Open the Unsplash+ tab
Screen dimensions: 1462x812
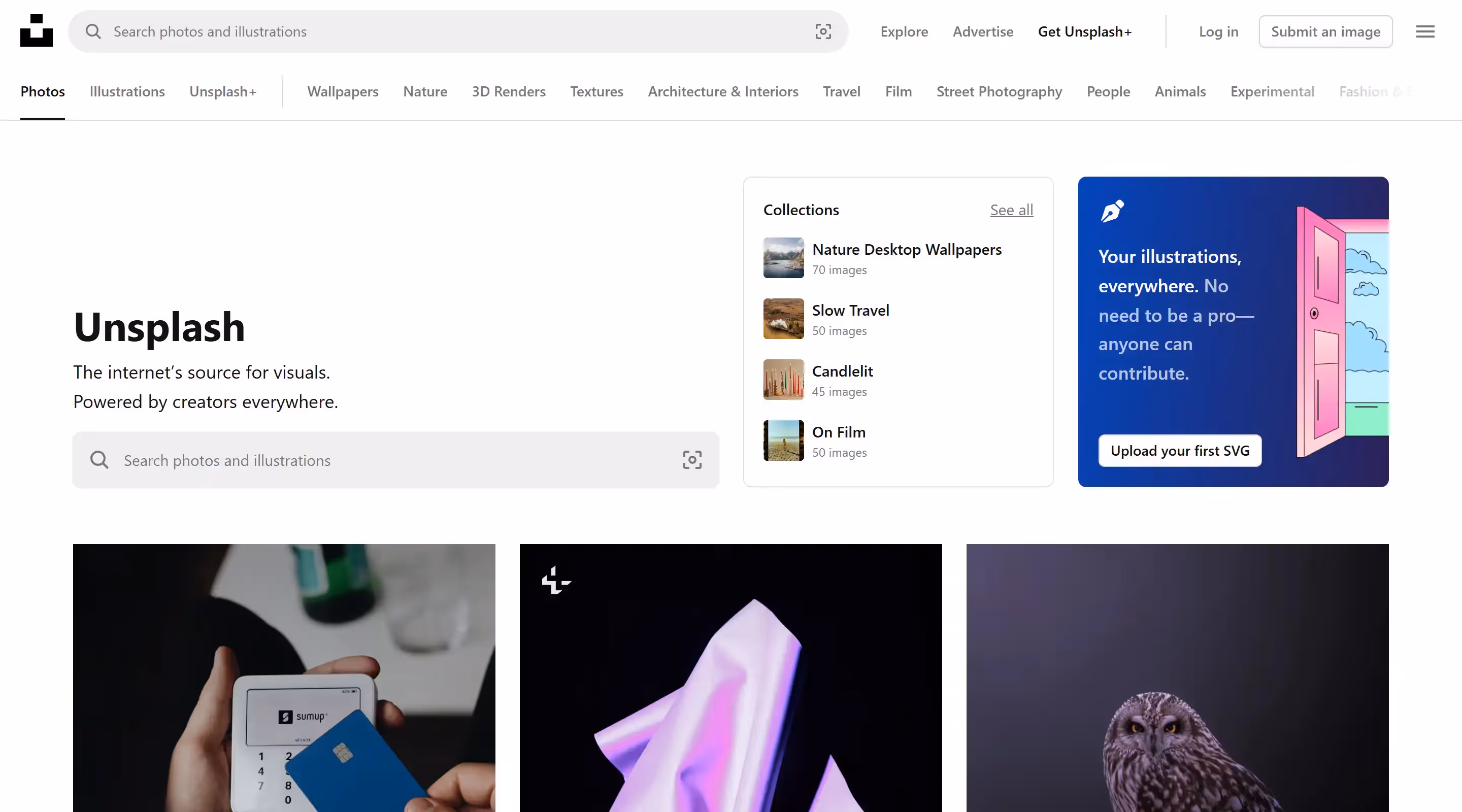click(223, 92)
